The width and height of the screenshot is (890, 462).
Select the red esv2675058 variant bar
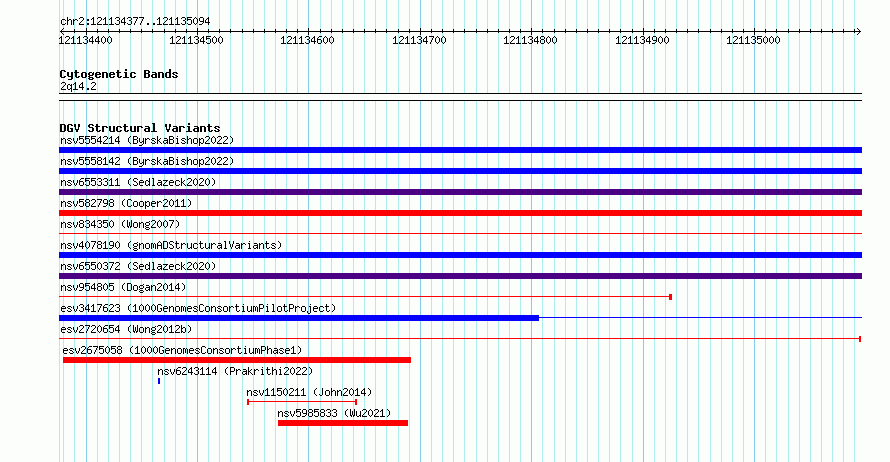[x=237, y=360]
